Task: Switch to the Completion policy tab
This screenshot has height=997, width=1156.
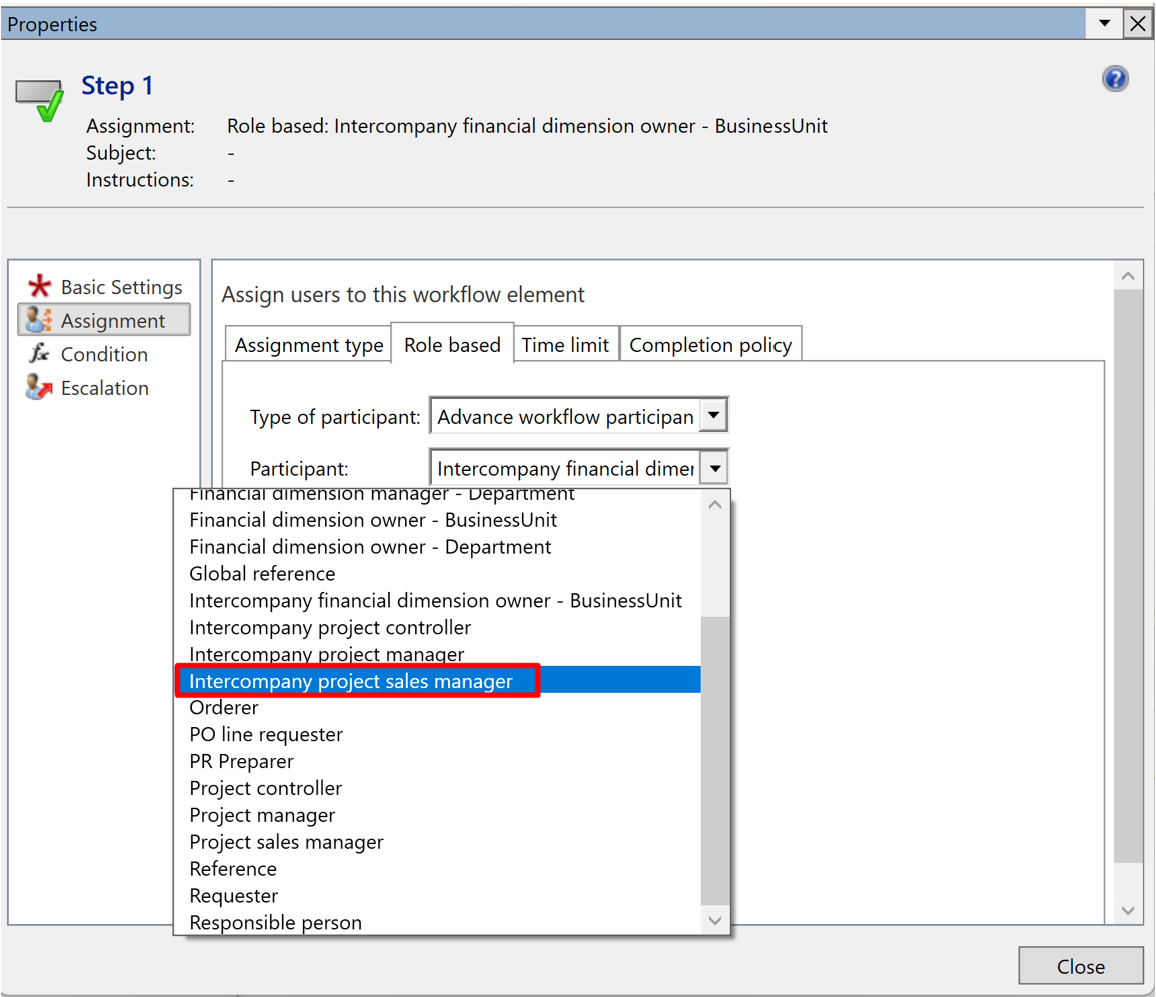Action: point(710,345)
